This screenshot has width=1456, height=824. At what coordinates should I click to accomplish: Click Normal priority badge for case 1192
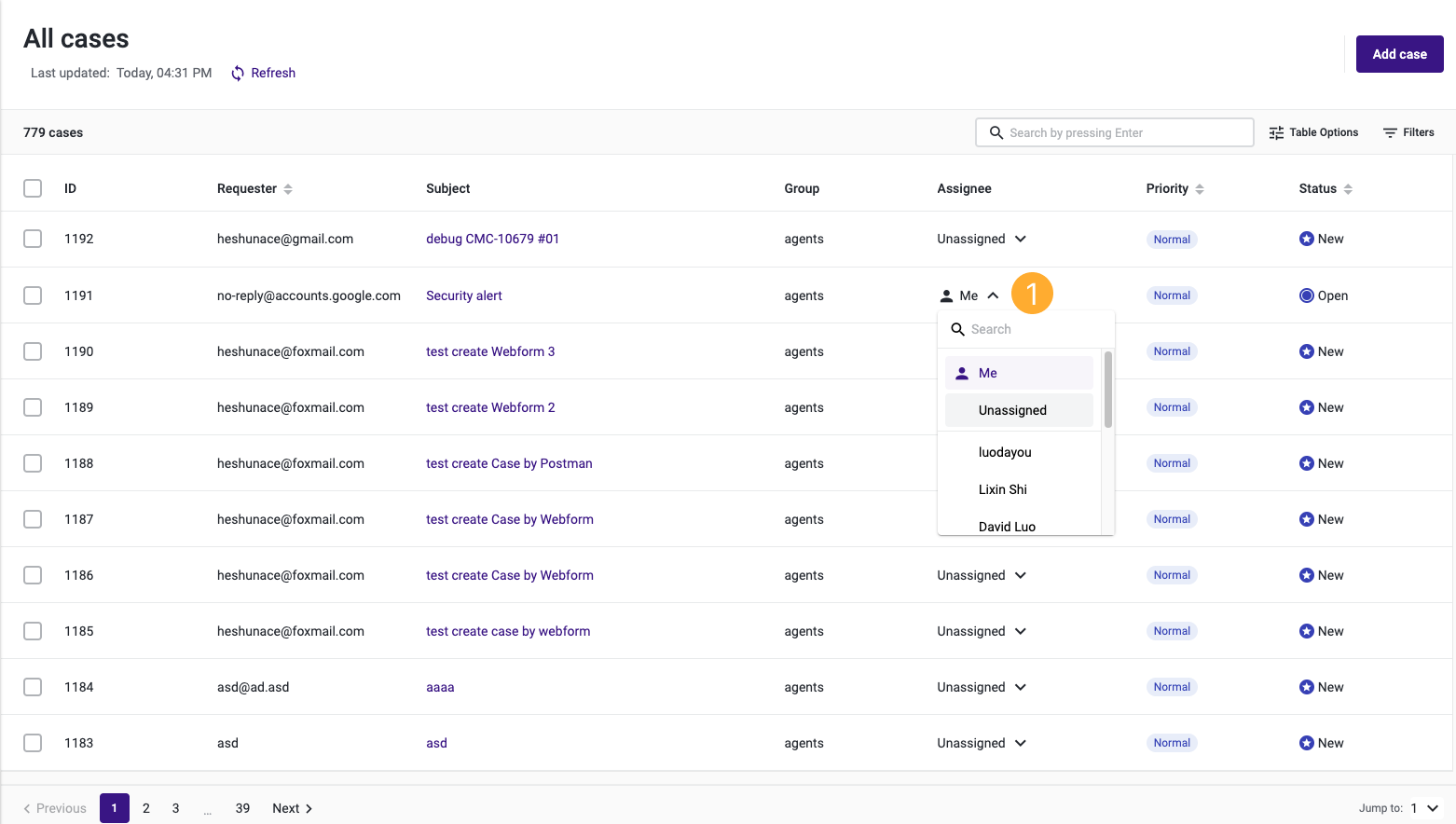coord(1172,240)
